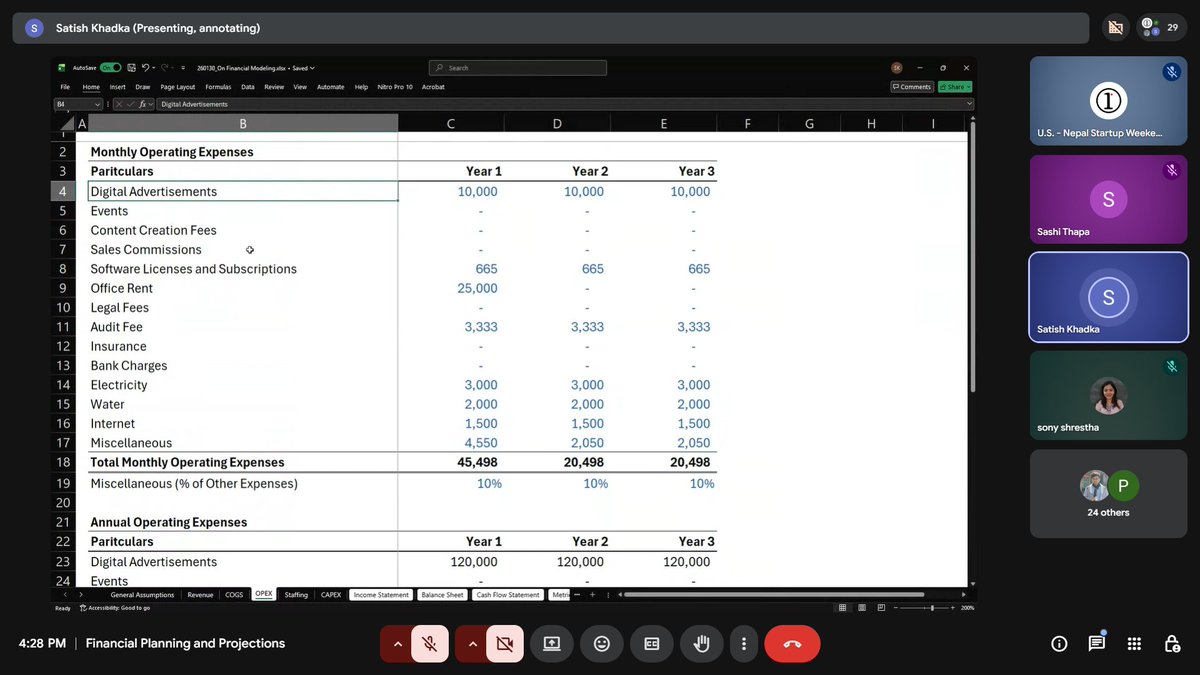Leave the call with the red button

pos(792,644)
